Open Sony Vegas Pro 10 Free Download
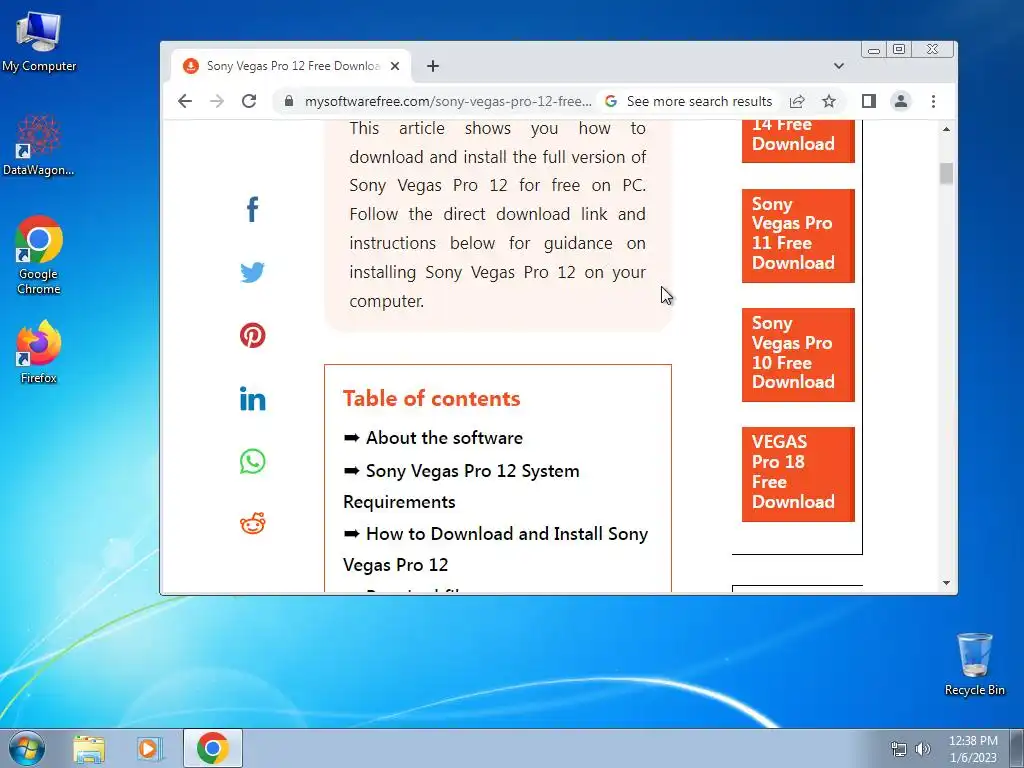The image size is (1024, 768). point(798,355)
